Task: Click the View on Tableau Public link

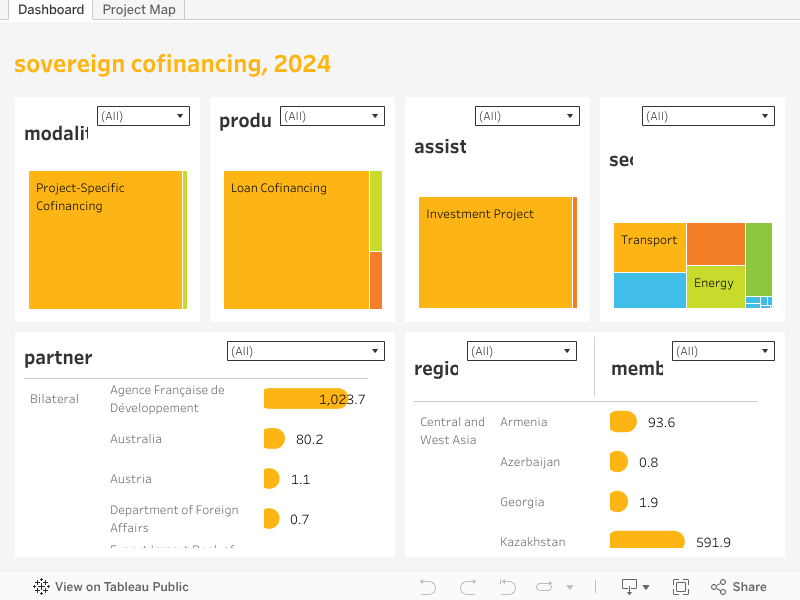Action: pos(121,587)
